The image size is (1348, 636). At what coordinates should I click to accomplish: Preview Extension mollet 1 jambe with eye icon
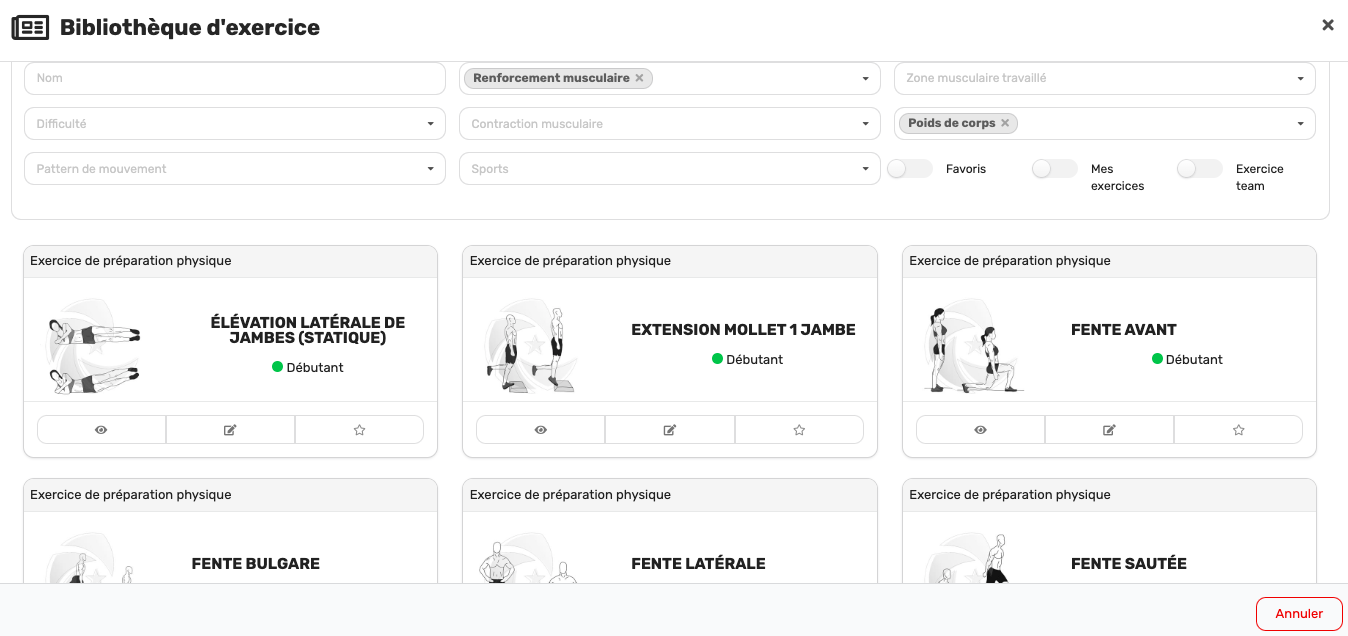click(540, 430)
